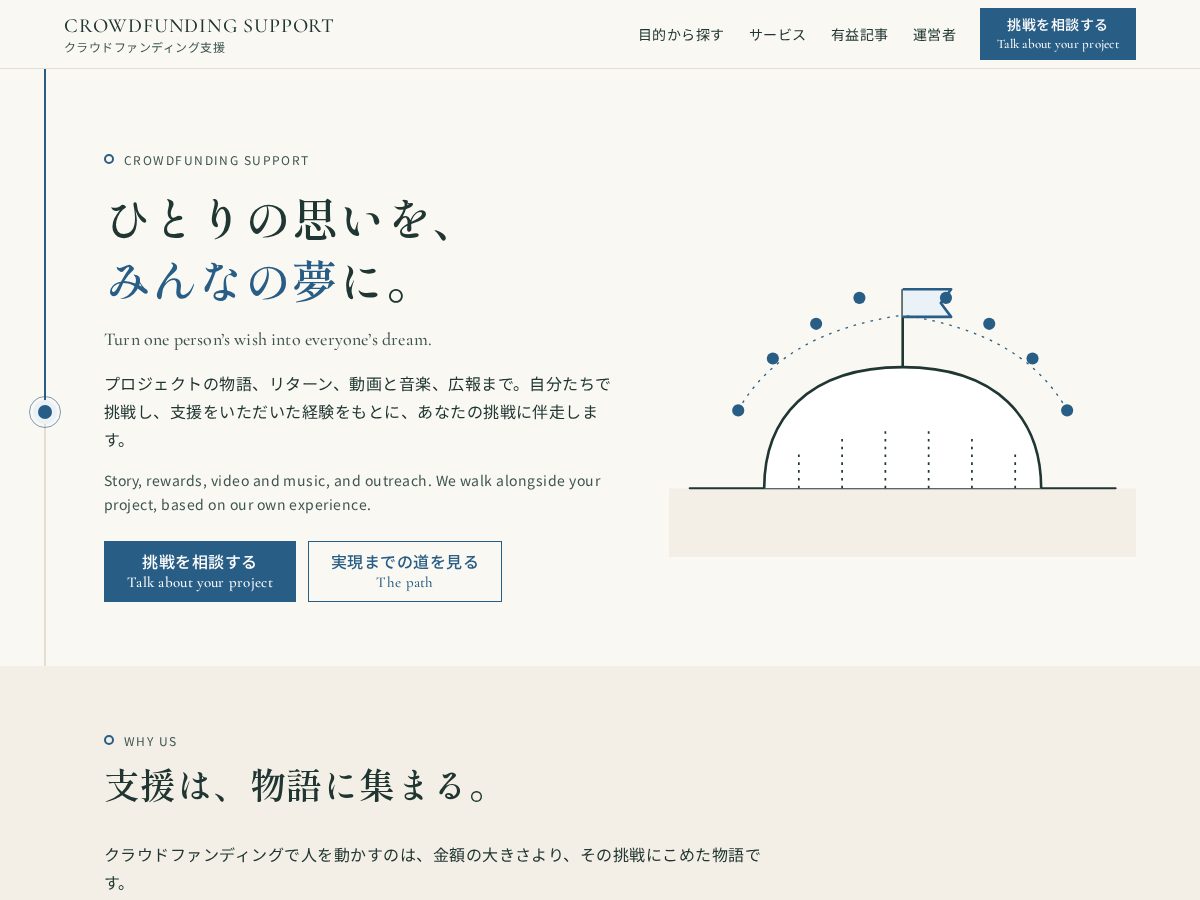The height and width of the screenshot is (900, 1200).
Task: Click the dome illustration
Action: pos(902,428)
